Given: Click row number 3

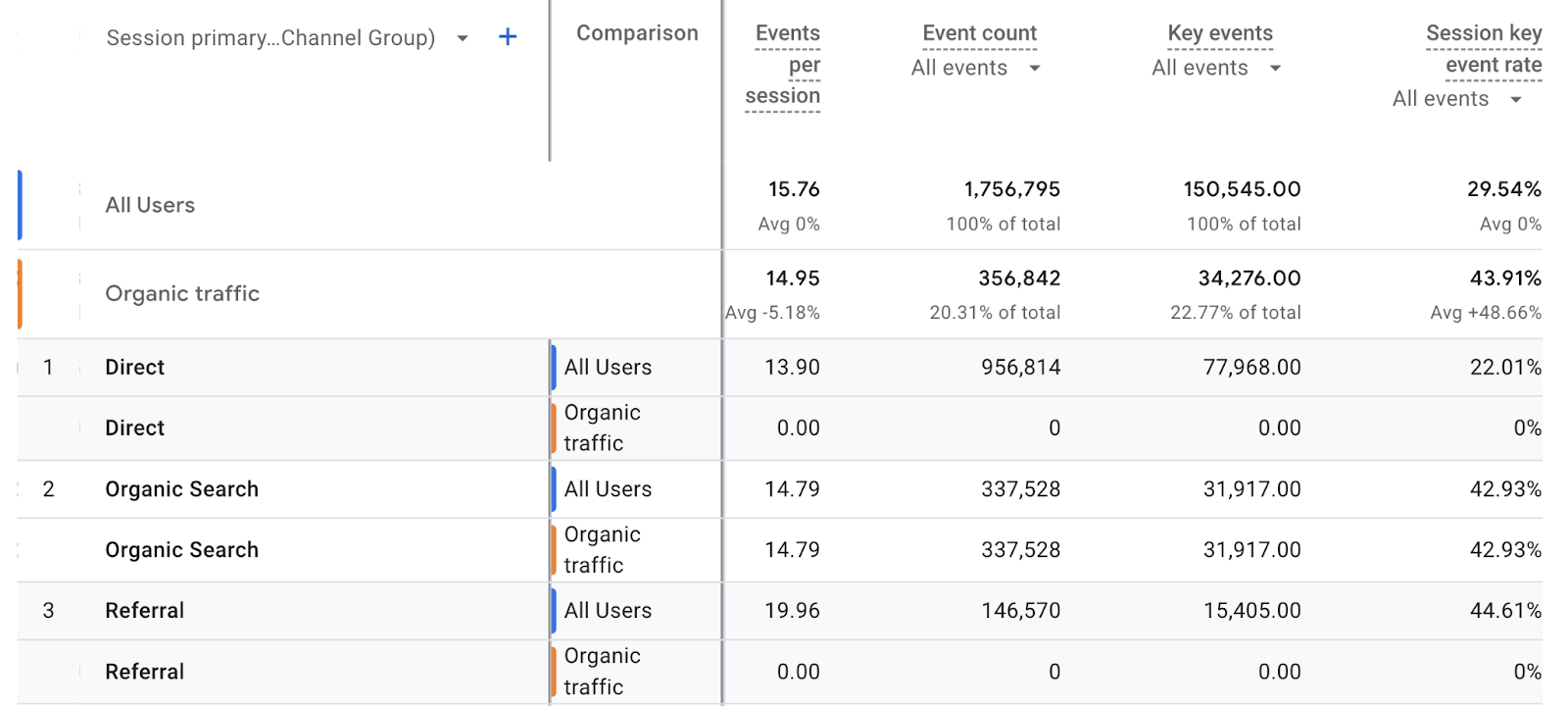Looking at the screenshot, I should [48, 610].
